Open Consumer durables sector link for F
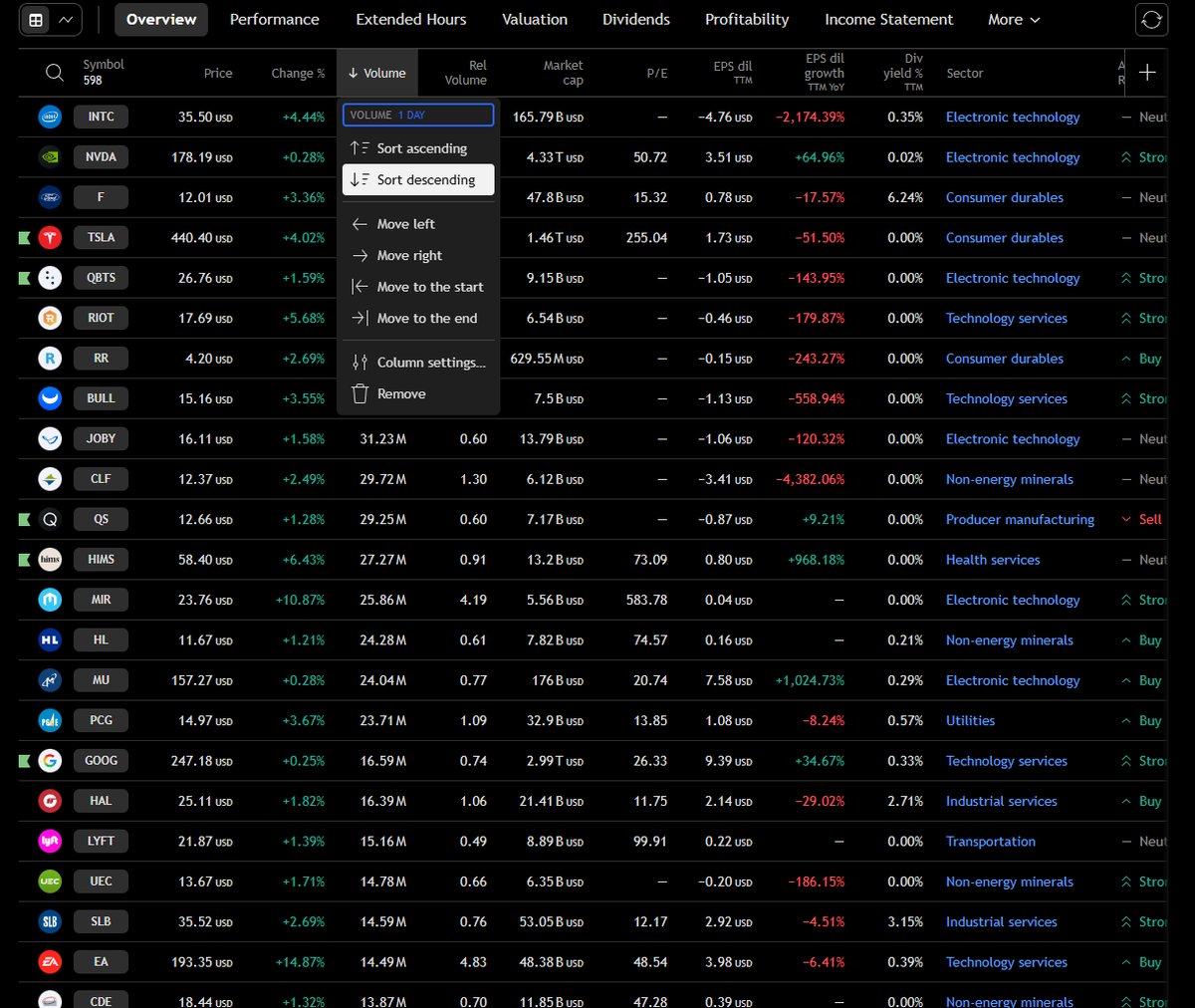Viewport: 1195px width, 1008px height. tap(1005, 197)
